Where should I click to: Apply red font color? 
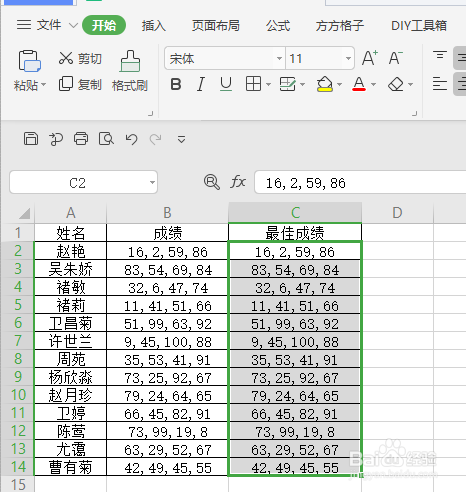359,84
